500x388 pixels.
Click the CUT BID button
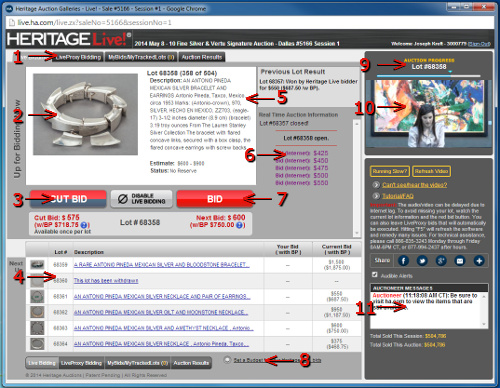68,199
